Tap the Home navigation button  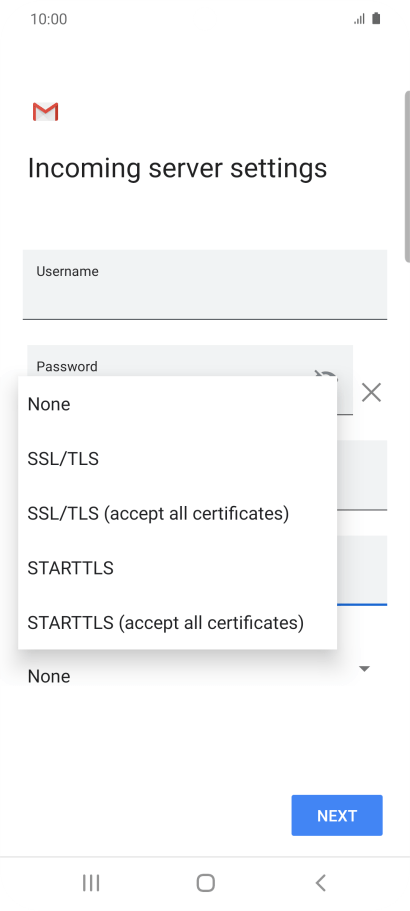pos(206,883)
